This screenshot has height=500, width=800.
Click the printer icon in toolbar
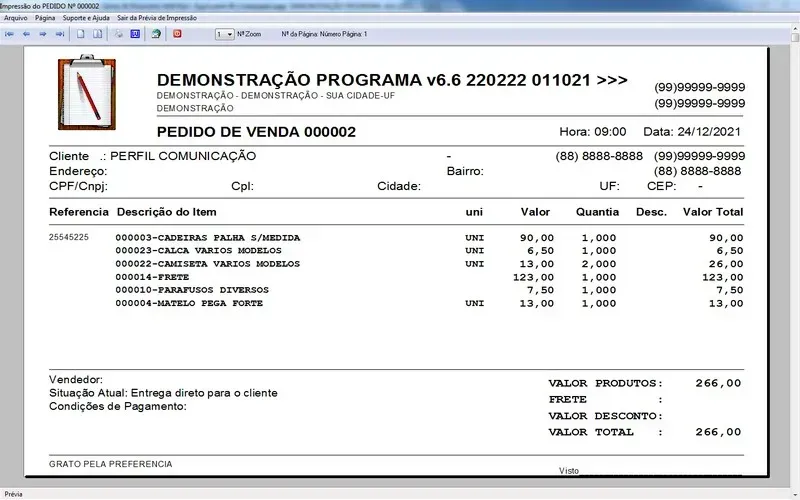[119, 34]
